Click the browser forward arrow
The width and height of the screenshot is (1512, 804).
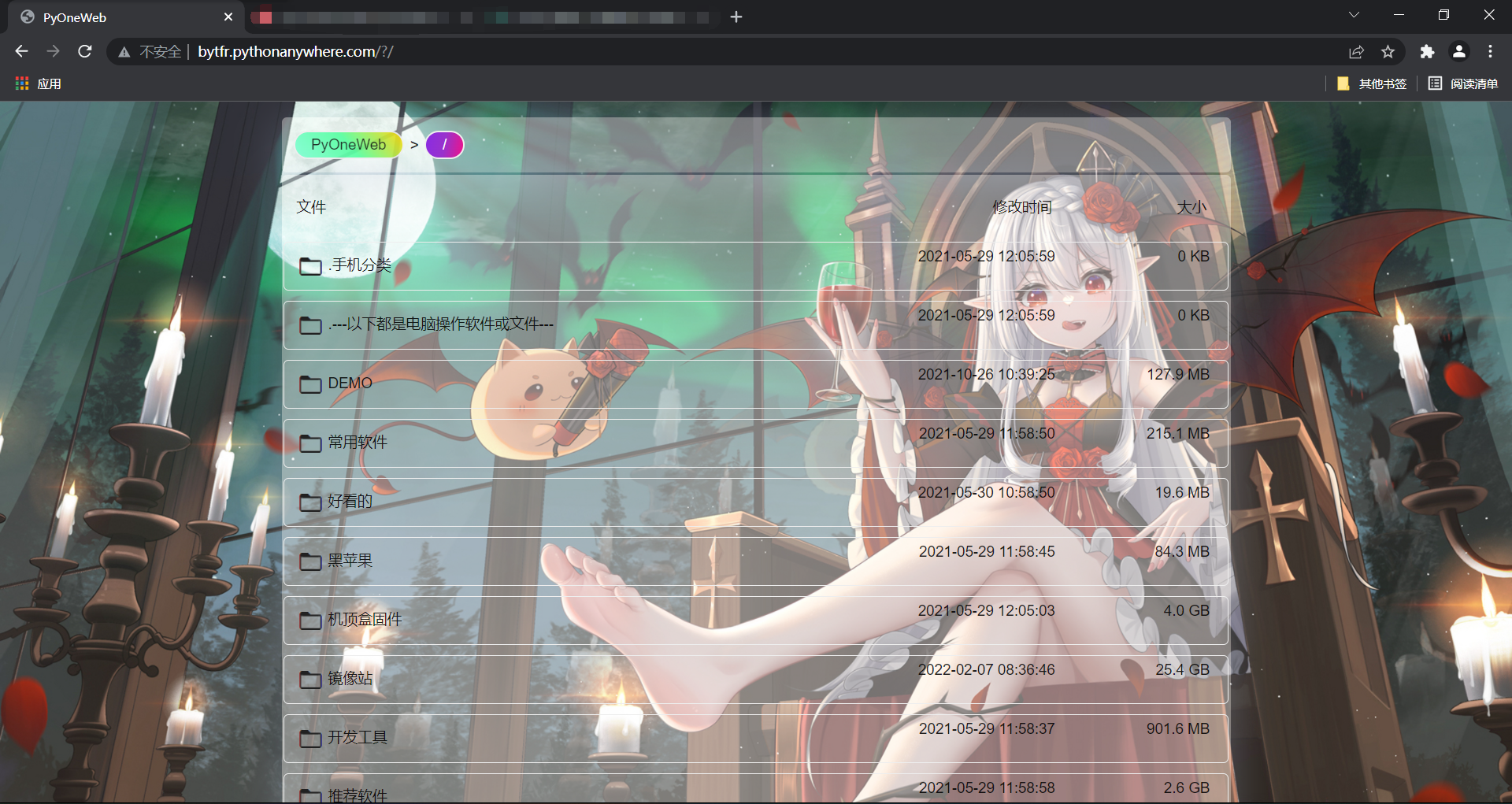[53, 51]
